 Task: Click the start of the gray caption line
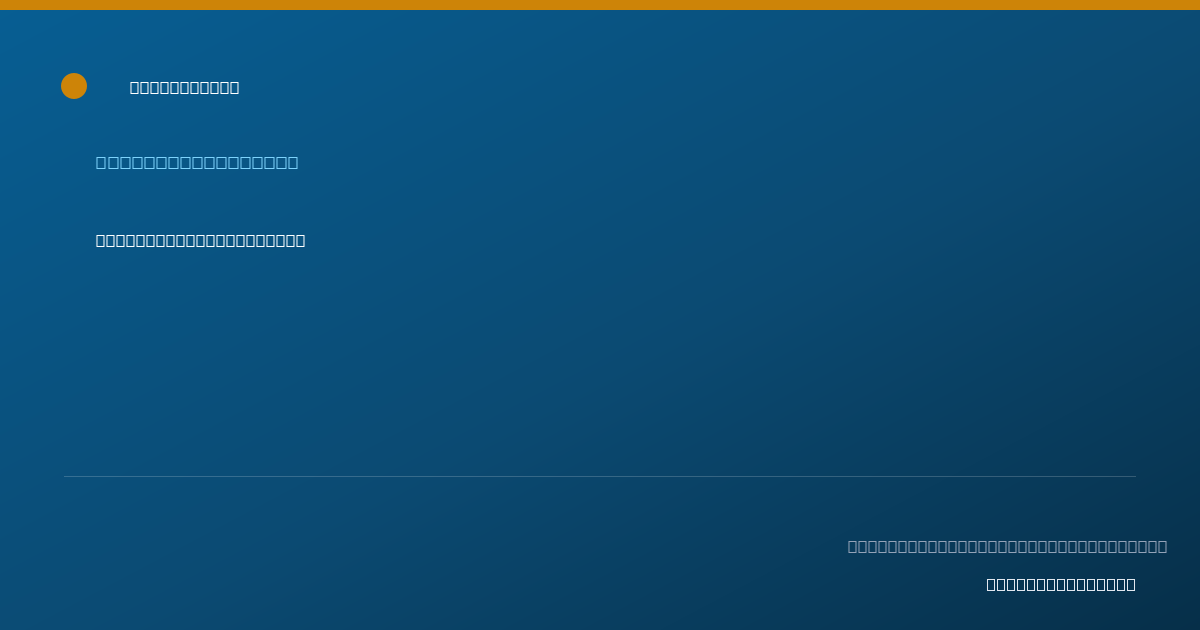[853, 546]
